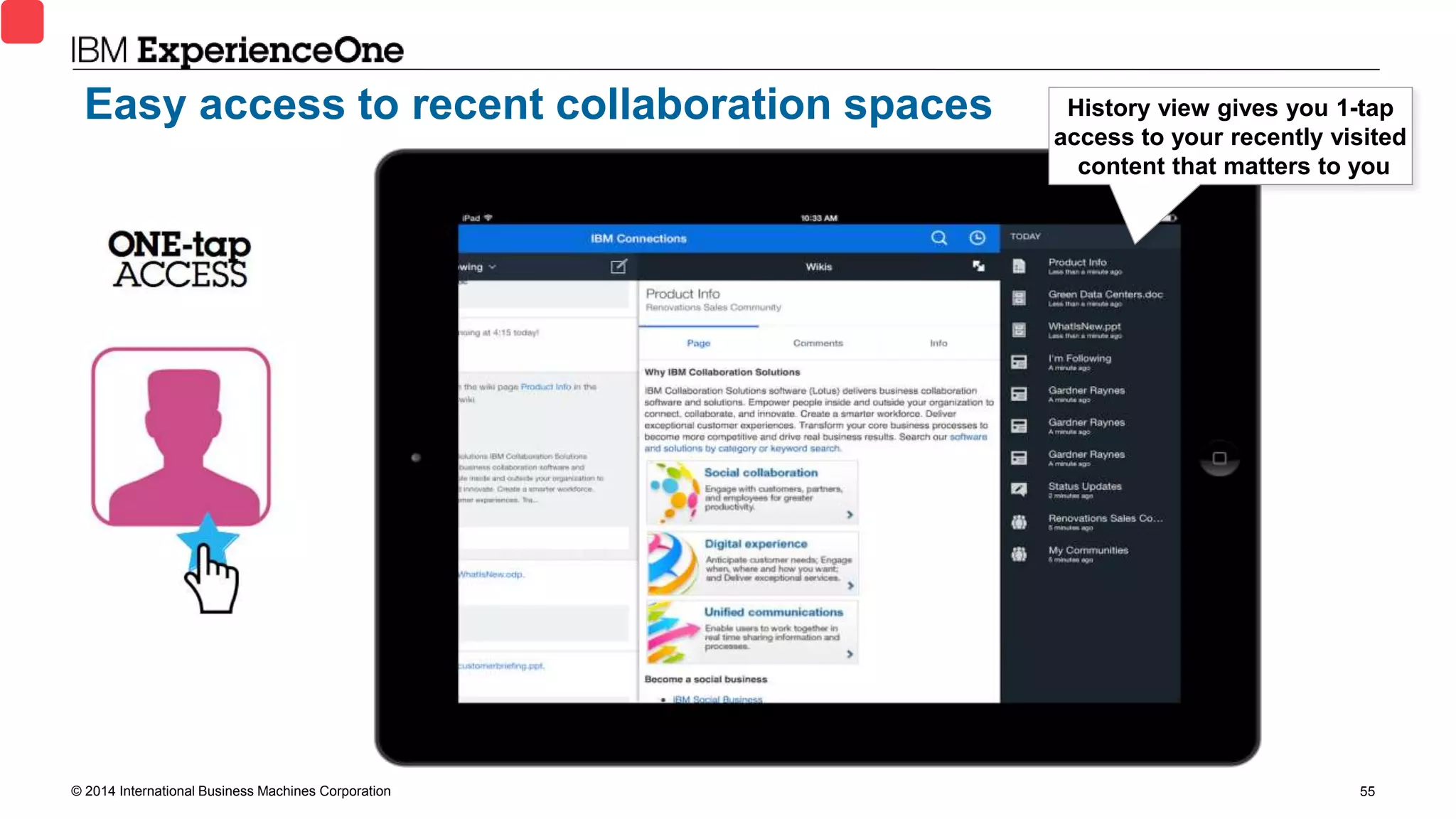Switch to the Info tab
The width and height of the screenshot is (1456, 819).
[x=938, y=343]
